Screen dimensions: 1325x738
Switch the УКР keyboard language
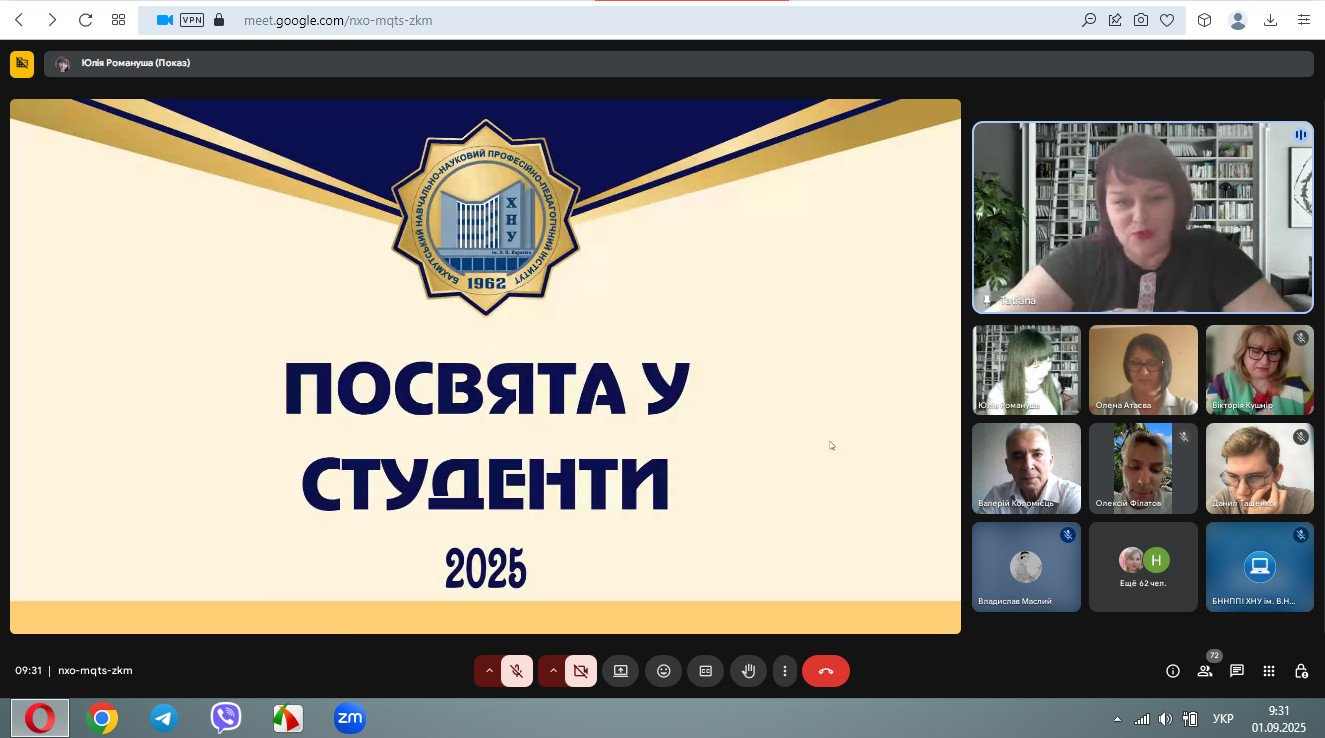click(x=1222, y=719)
